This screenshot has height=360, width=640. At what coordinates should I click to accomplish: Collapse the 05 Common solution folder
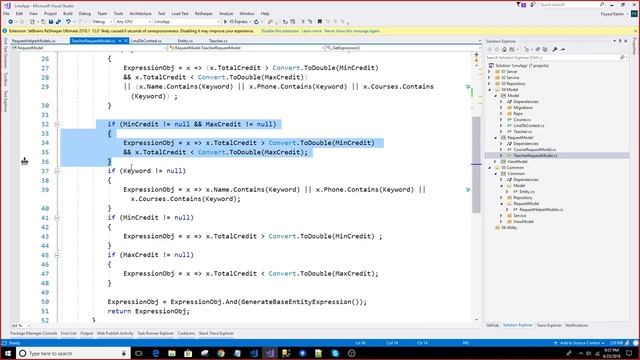point(489,168)
